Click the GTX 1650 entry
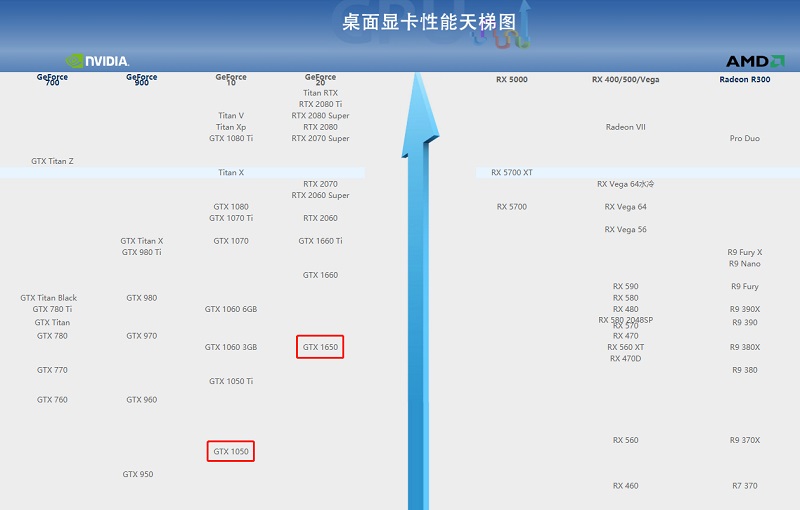Viewport: 800px width, 510px height. coord(320,347)
